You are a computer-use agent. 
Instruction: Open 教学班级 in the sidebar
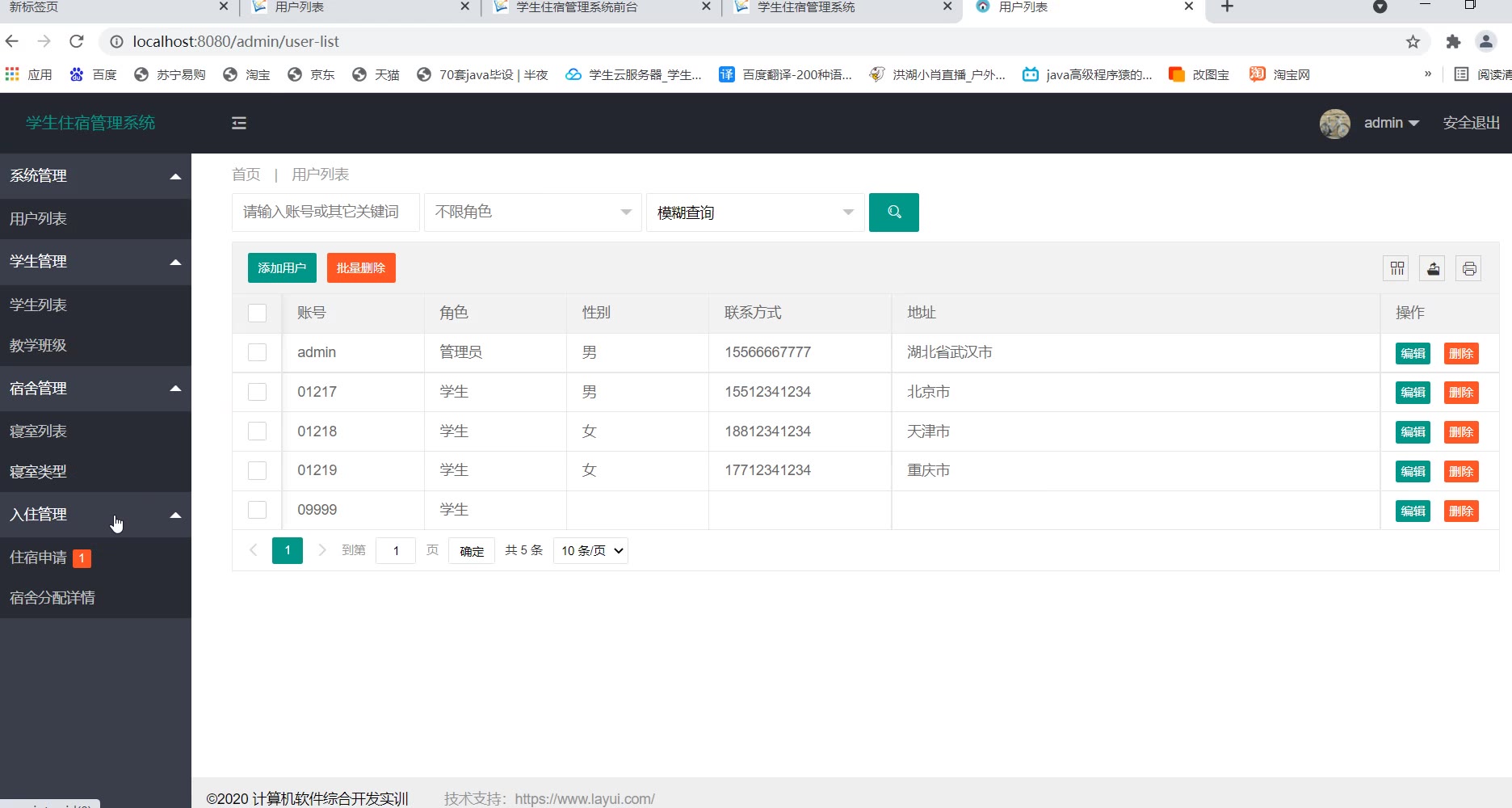point(95,346)
